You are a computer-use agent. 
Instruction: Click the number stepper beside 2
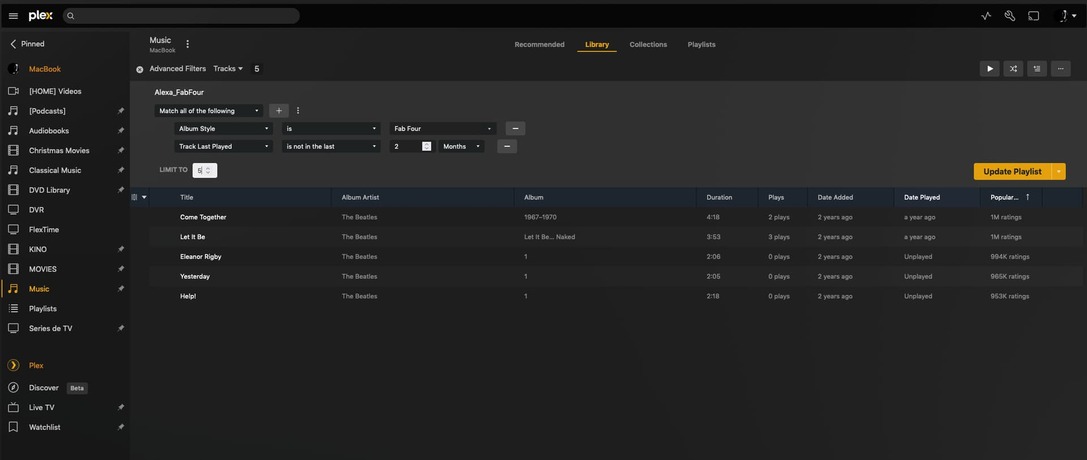tap(426, 147)
